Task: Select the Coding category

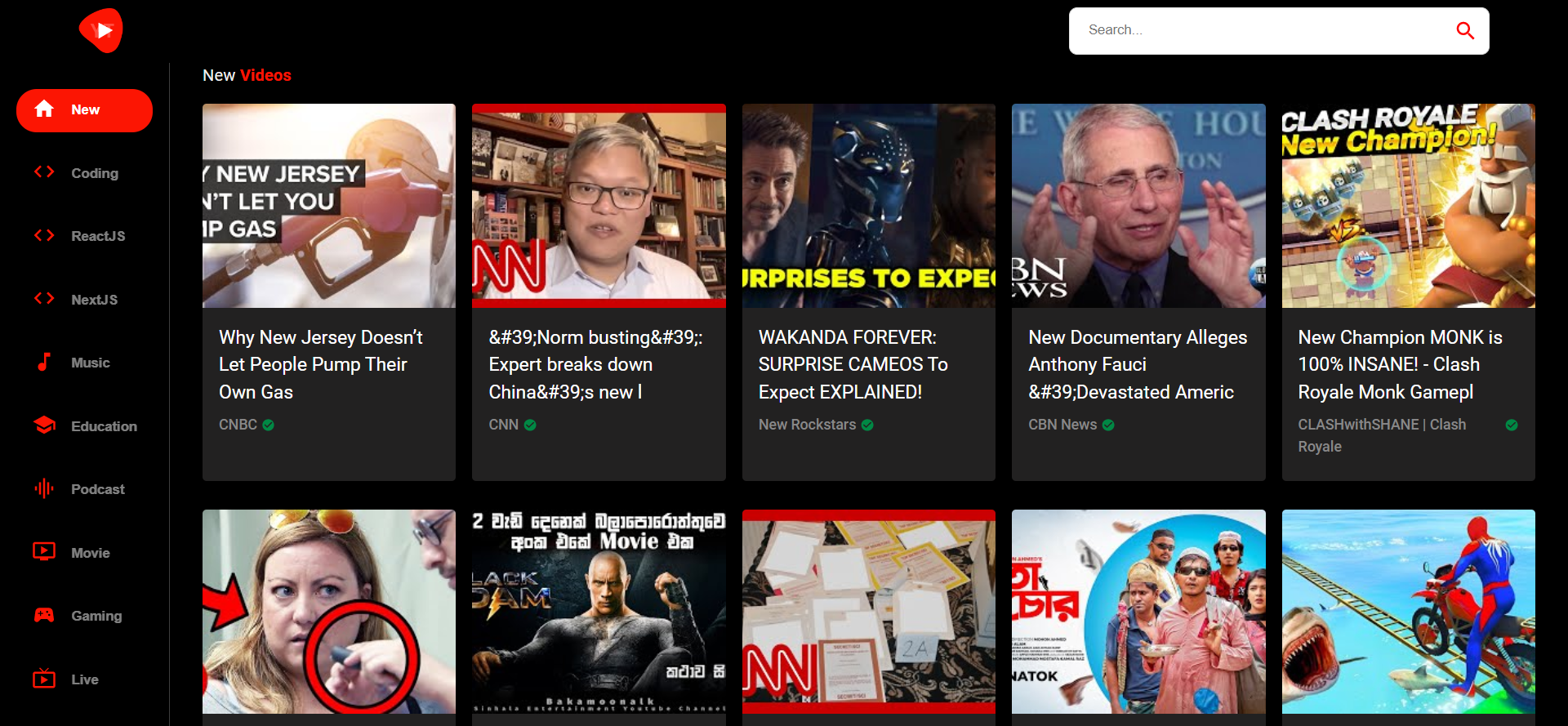Action: (84, 173)
